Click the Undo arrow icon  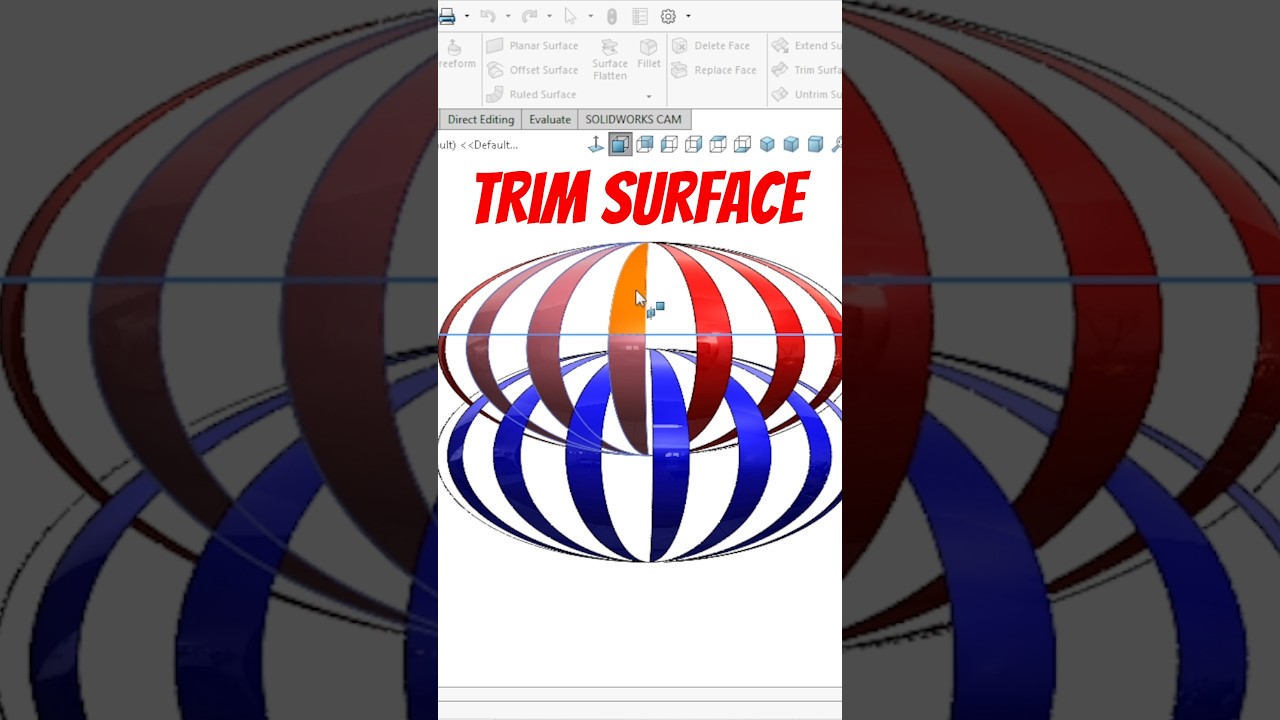[x=488, y=16]
